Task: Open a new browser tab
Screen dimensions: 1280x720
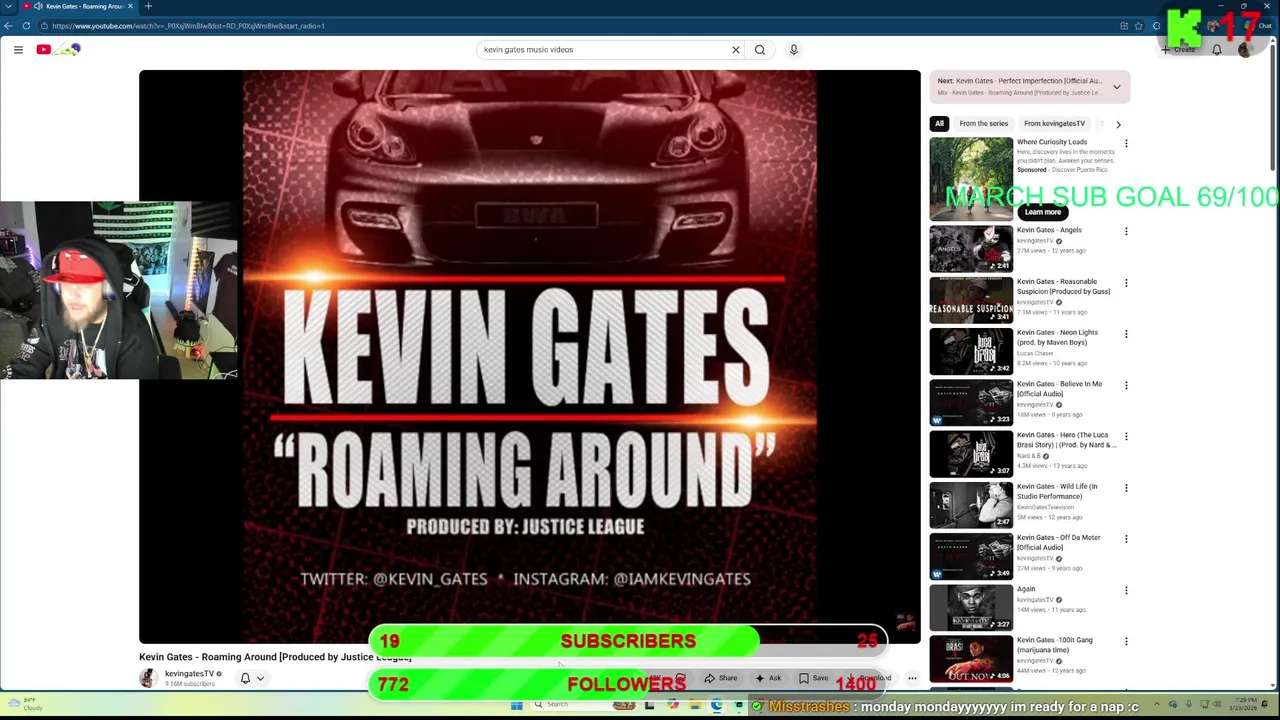Action: pos(148,6)
